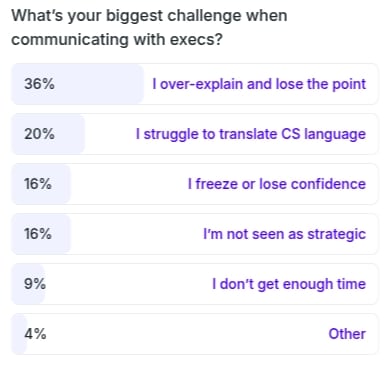This screenshot has width=387, height=373.
Task: Select 'I'm not seen as strategic' answer
Action: point(195,234)
